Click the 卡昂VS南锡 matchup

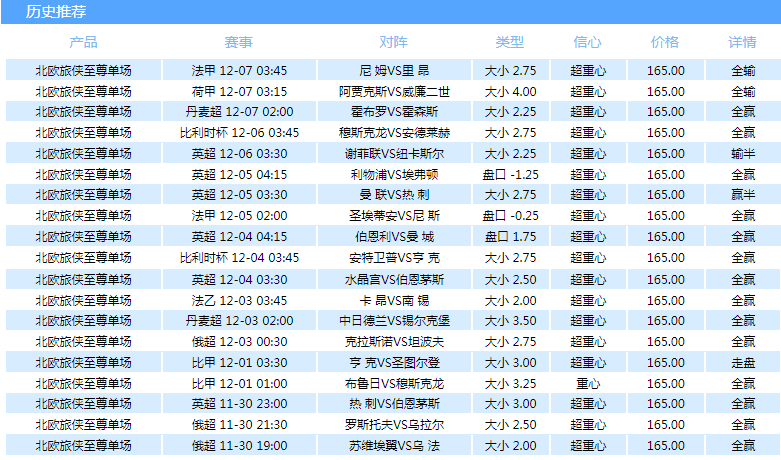click(x=394, y=300)
